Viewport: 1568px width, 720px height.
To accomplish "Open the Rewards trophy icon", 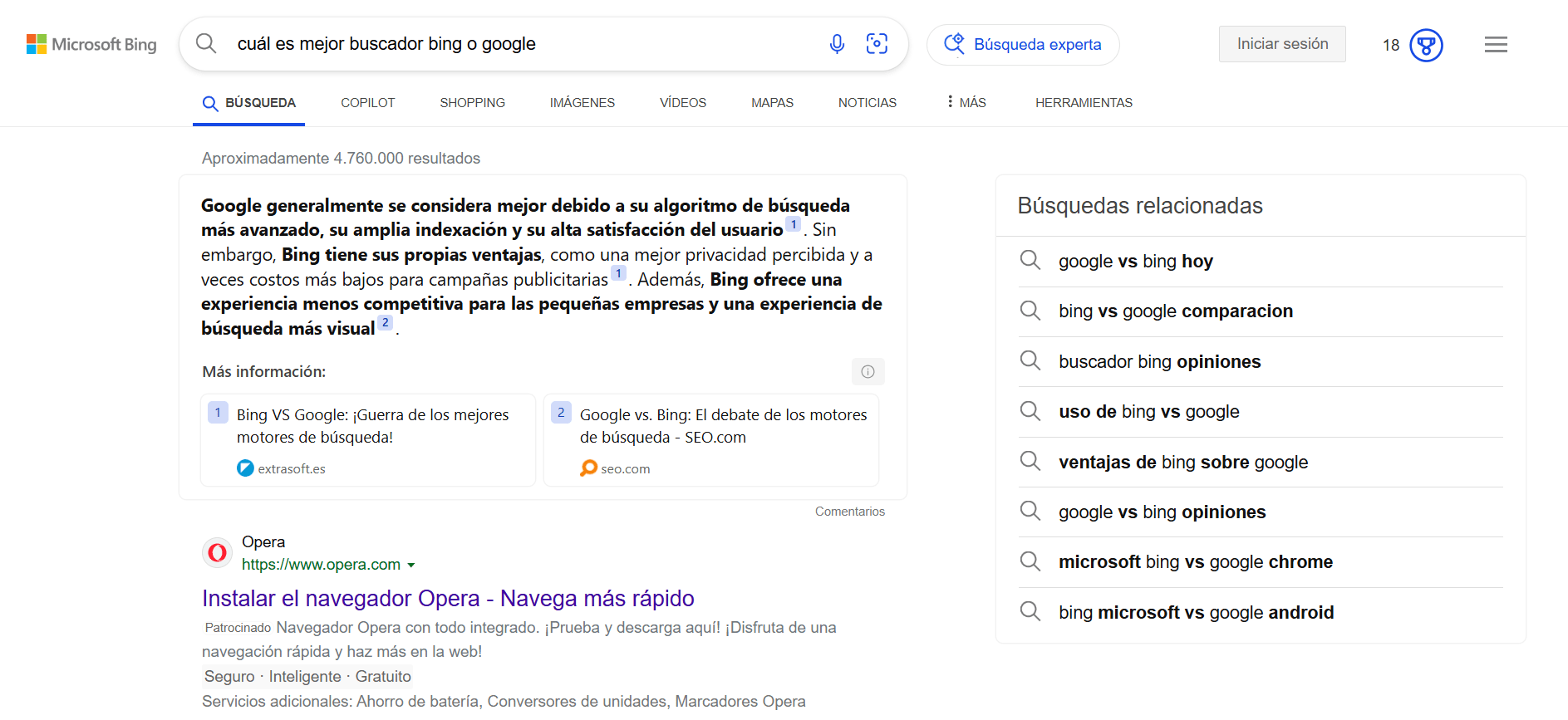I will coord(1426,45).
